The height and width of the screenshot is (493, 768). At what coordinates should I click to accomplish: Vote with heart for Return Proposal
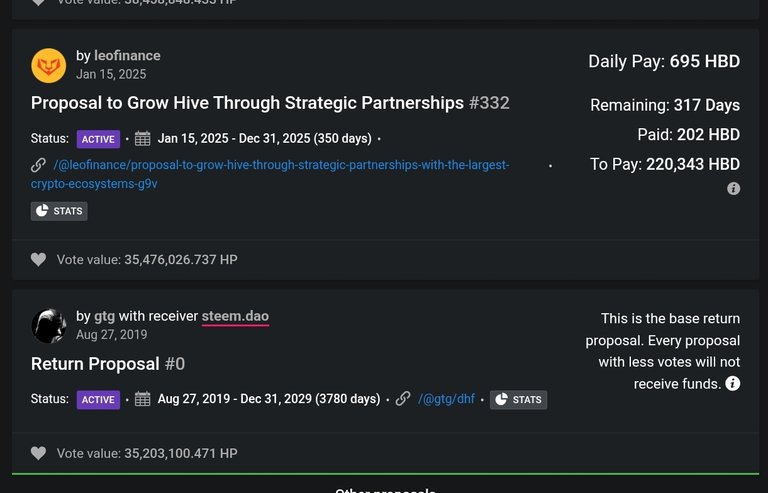tap(38, 453)
